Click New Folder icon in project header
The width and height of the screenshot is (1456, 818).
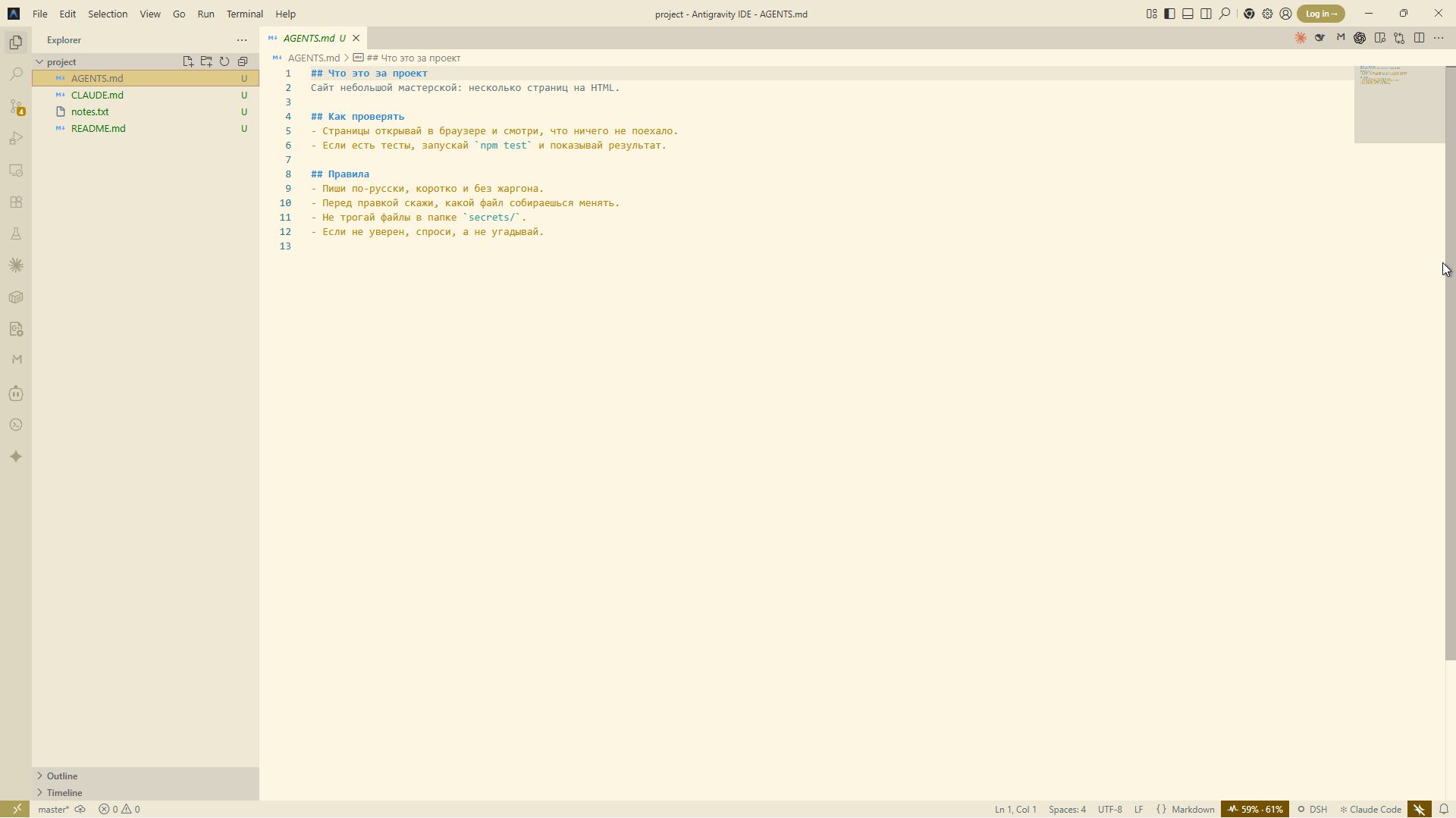pyautogui.click(x=206, y=61)
